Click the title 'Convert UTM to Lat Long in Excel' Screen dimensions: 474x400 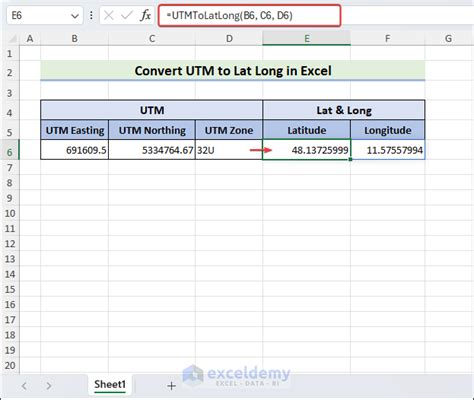tap(233, 71)
